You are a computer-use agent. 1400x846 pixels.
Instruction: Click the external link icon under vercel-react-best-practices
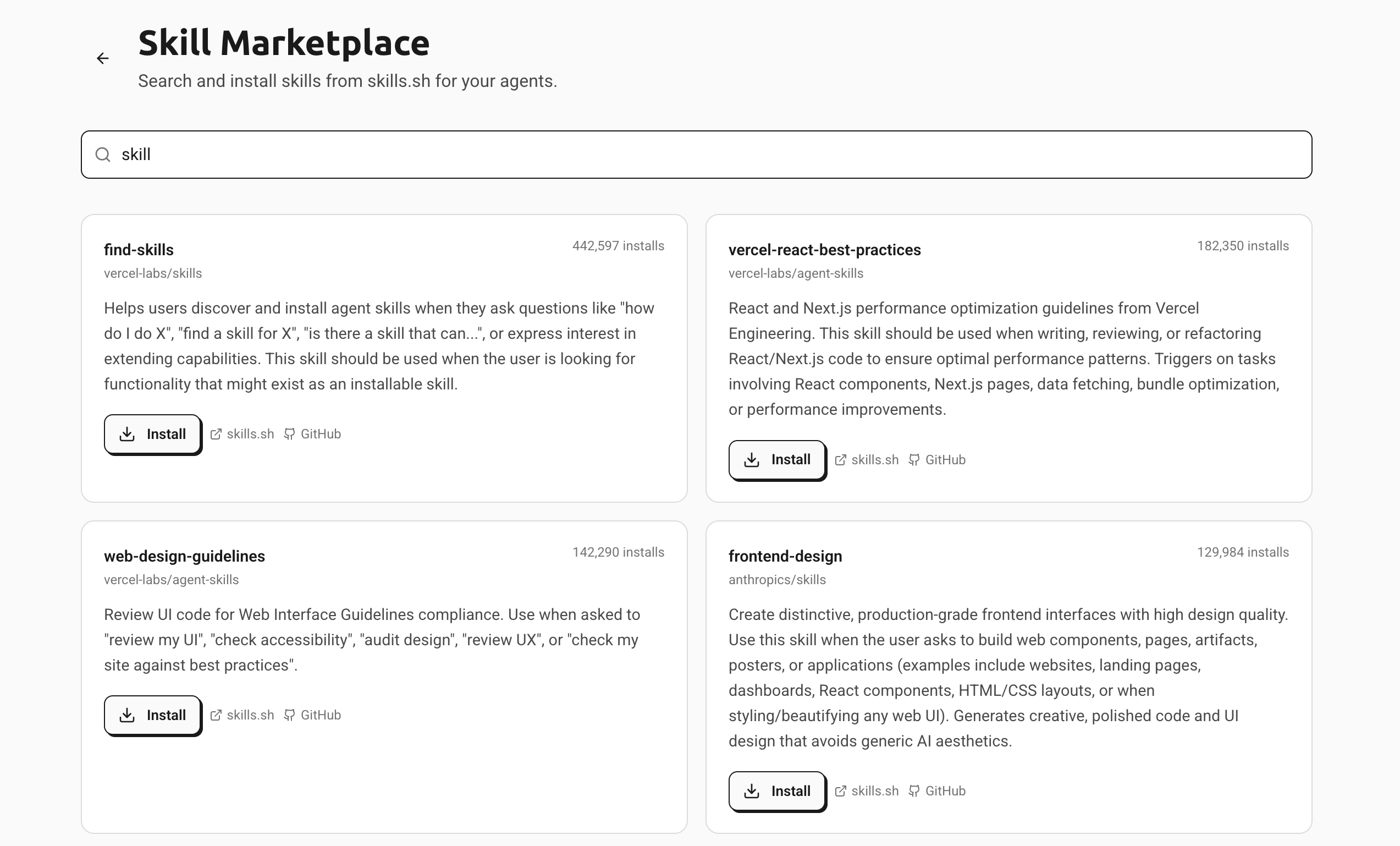tap(841, 459)
